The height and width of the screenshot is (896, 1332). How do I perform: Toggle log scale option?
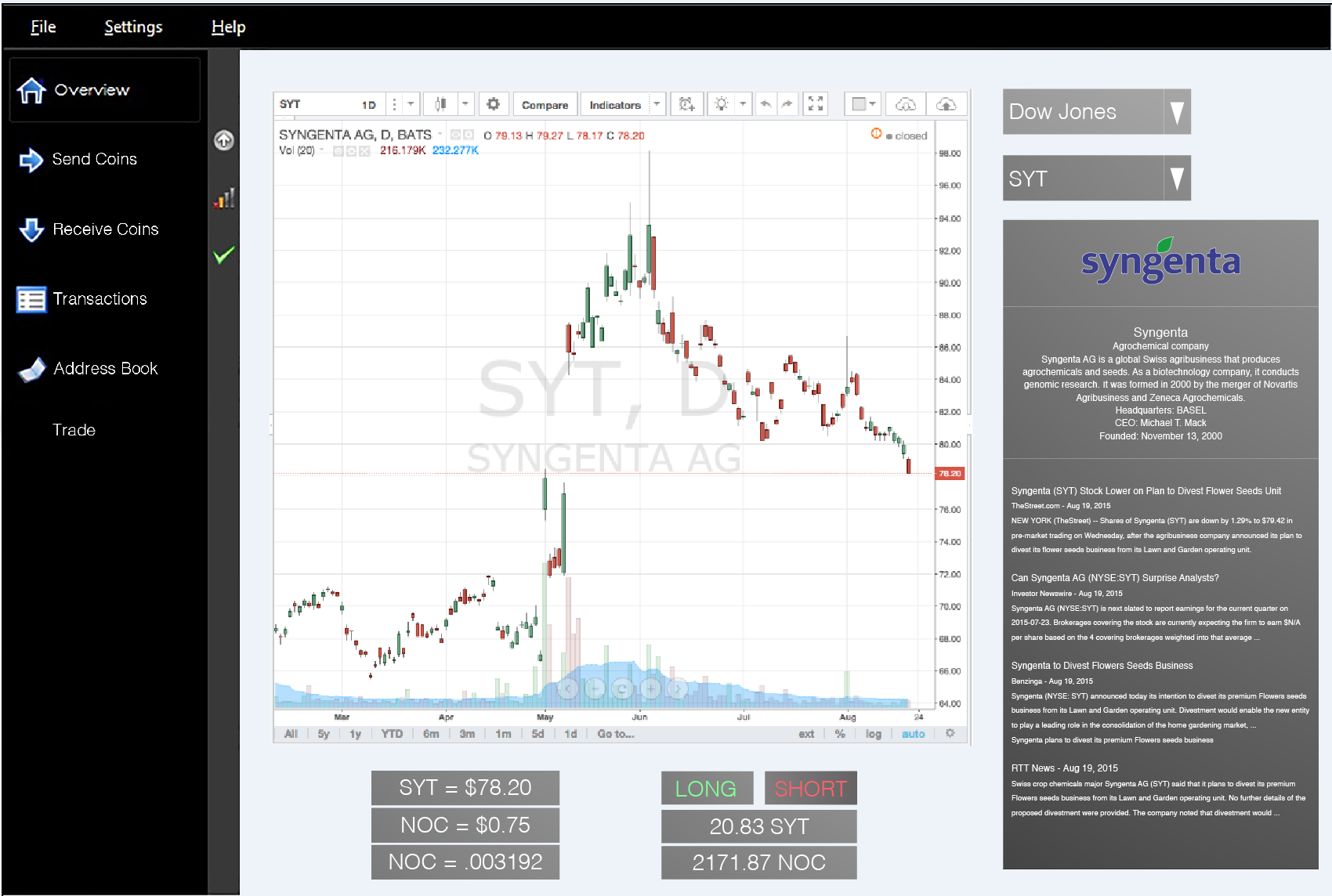pyautogui.click(x=874, y=734)
